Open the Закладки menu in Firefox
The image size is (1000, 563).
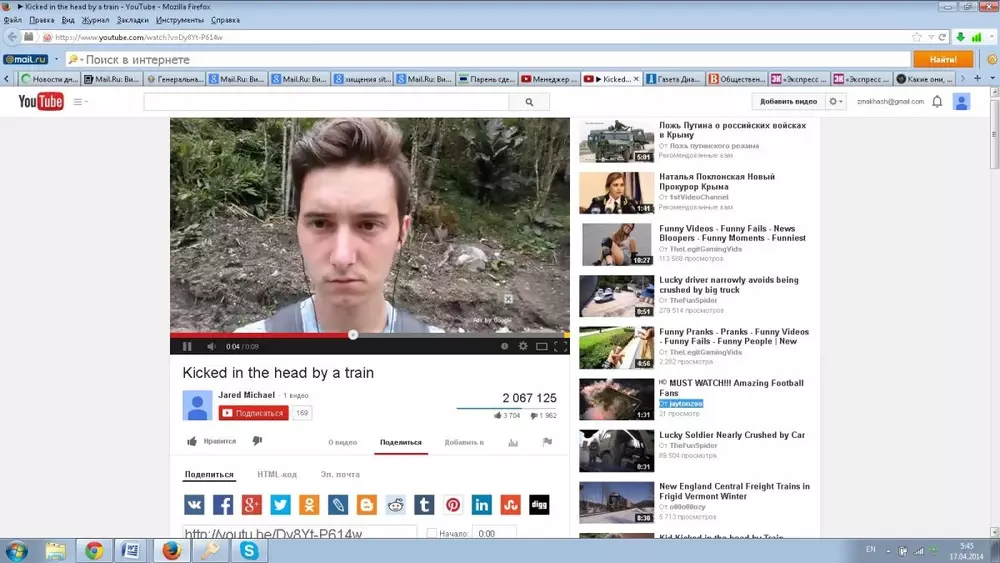[x=132, y=20]
